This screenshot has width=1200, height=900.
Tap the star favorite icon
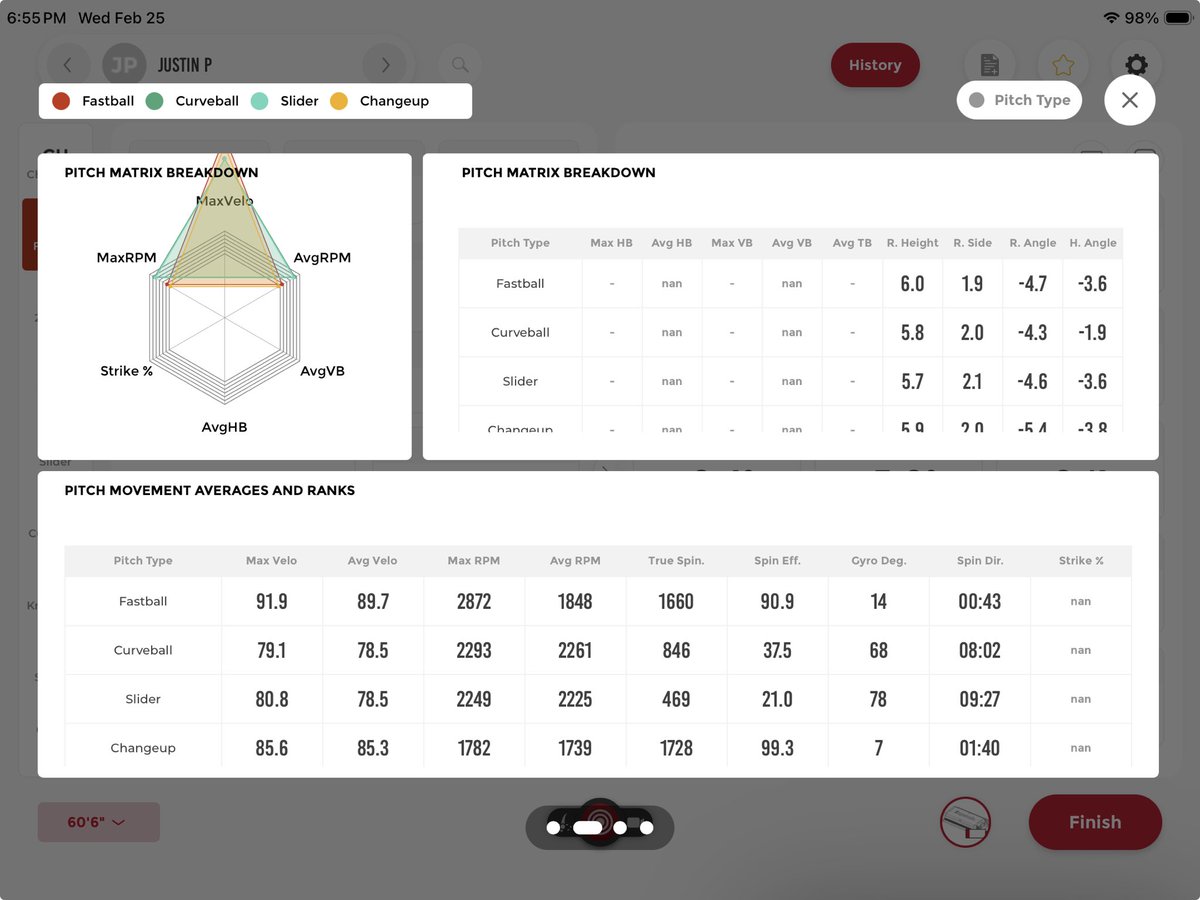tap(1063, 65)
